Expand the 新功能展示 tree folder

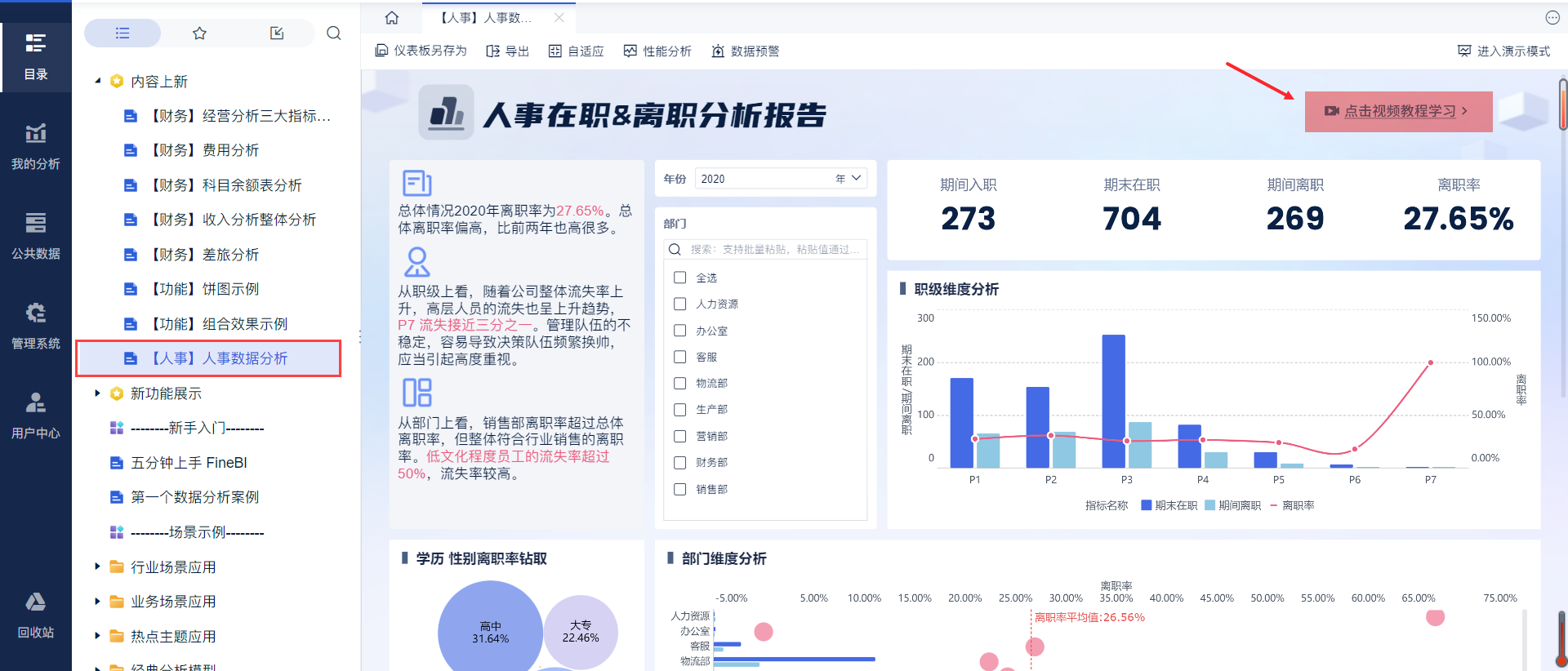point(98,393)
